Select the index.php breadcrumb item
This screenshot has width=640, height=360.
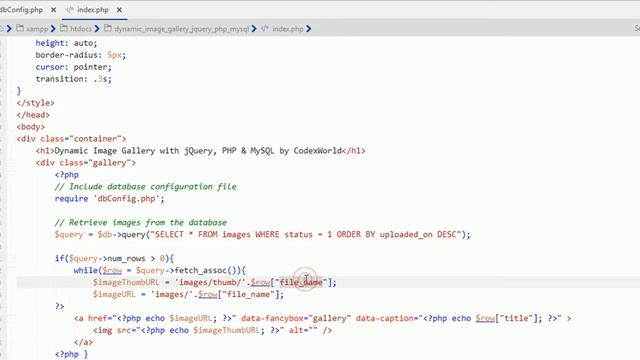288,29
